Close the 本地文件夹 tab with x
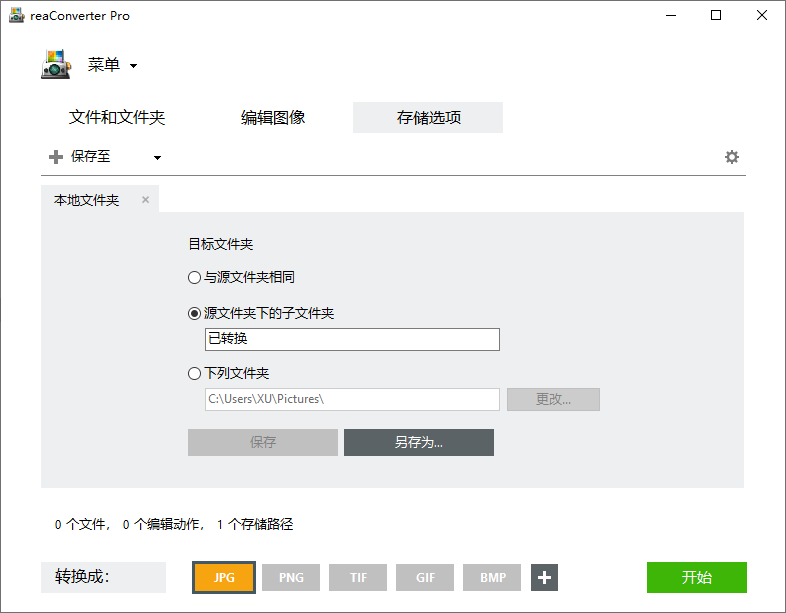This screenshot has height=613, width=786. tap(145, 200)
